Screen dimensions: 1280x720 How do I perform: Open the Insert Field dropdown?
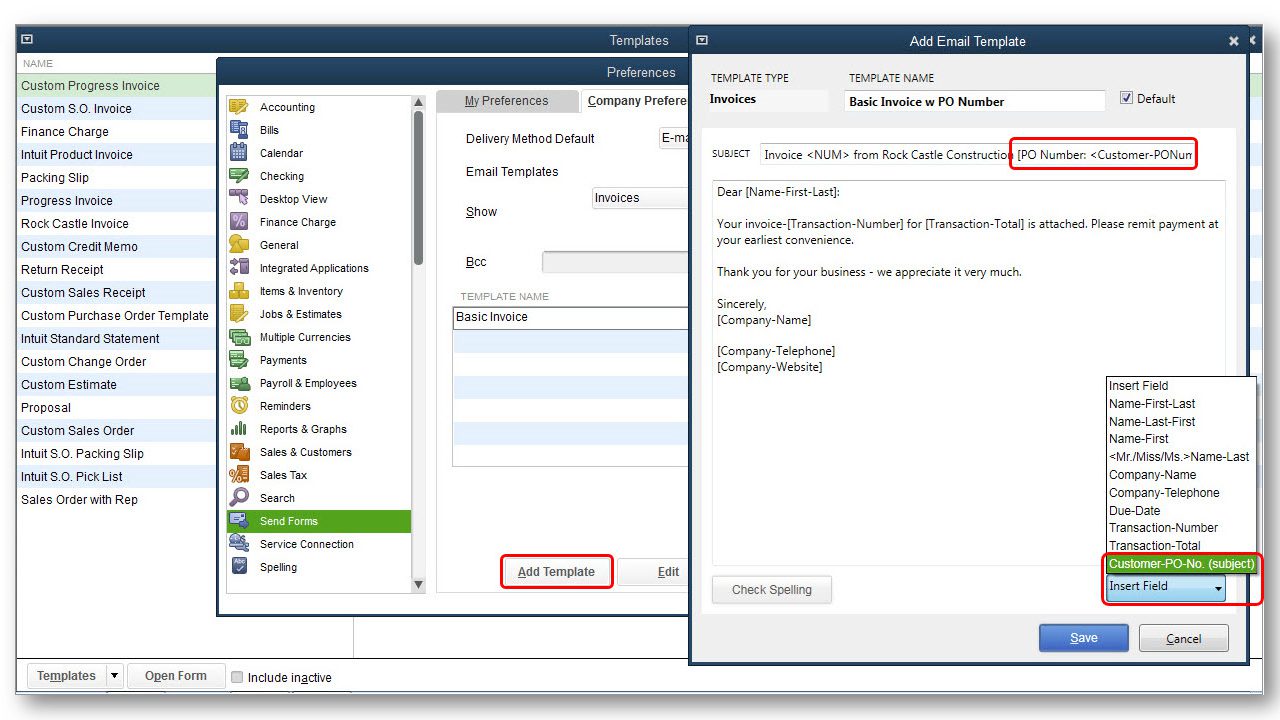point(1165,588)
